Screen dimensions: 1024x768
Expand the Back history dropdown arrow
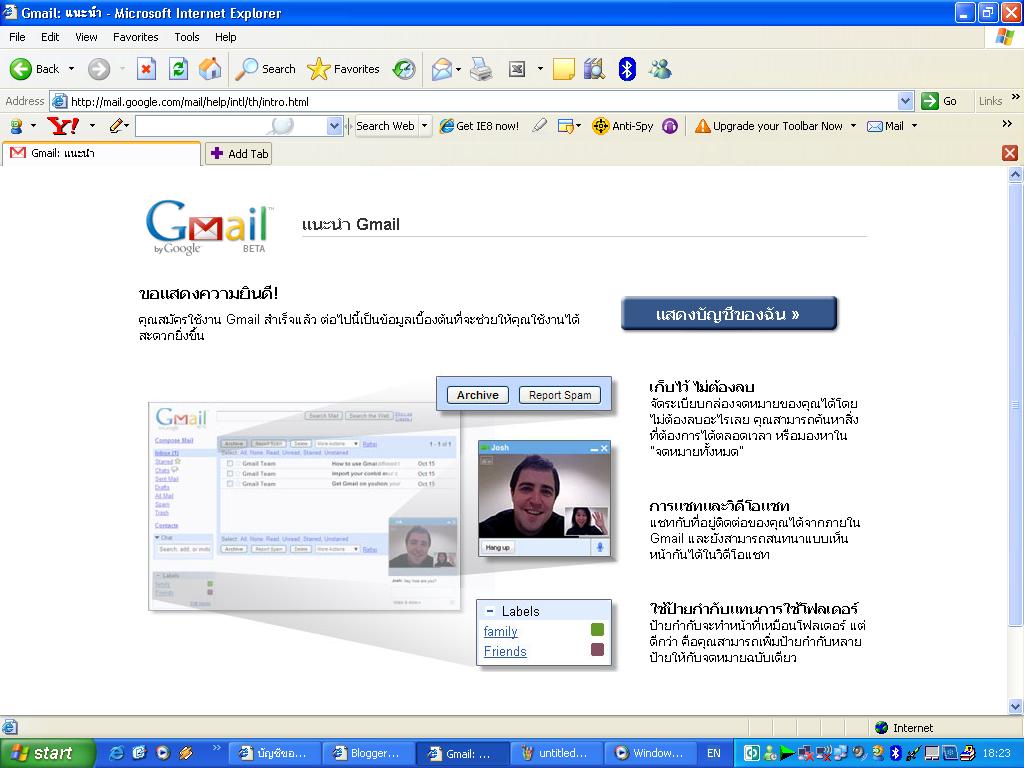[71, 69]
